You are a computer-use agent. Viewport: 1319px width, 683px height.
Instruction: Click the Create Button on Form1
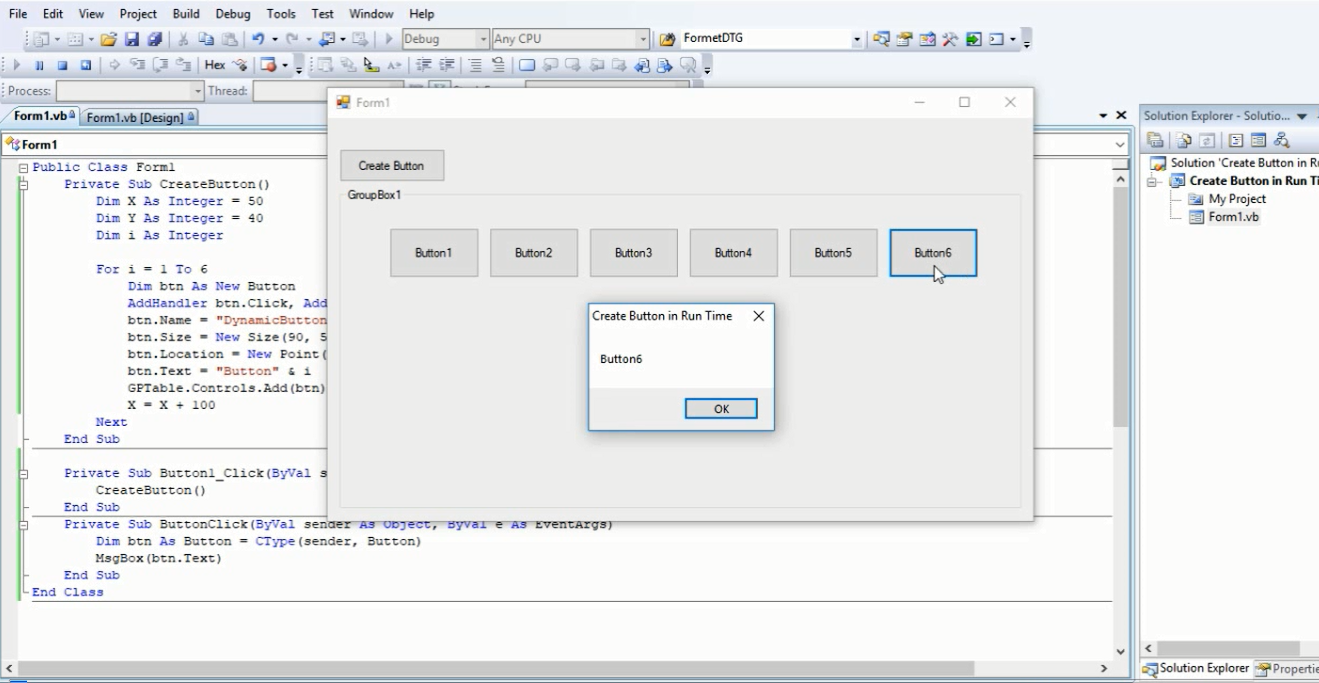pyautogui.click(x=392, y=165)
